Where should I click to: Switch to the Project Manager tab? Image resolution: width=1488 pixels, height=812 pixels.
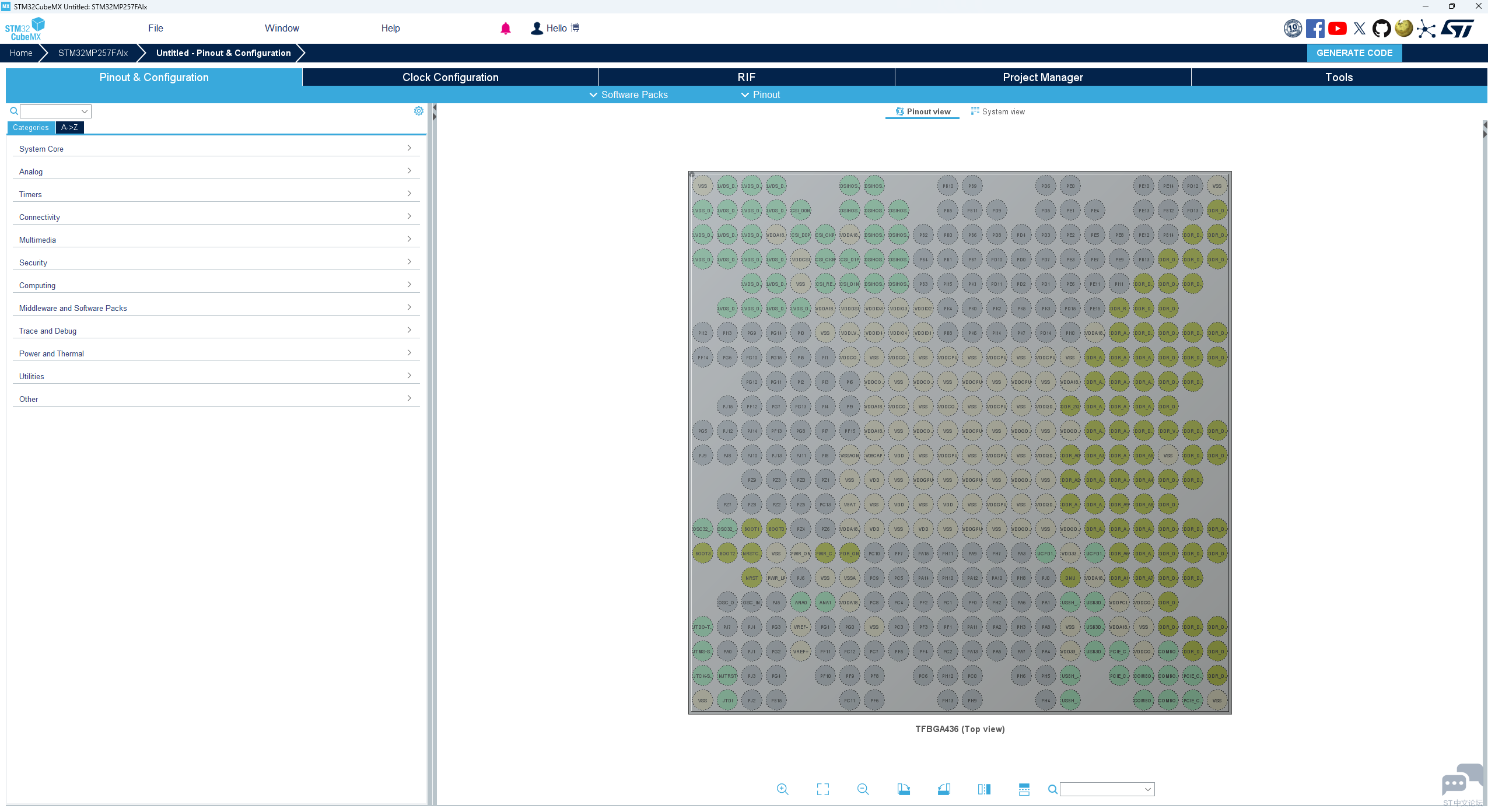pos(1043,77)
